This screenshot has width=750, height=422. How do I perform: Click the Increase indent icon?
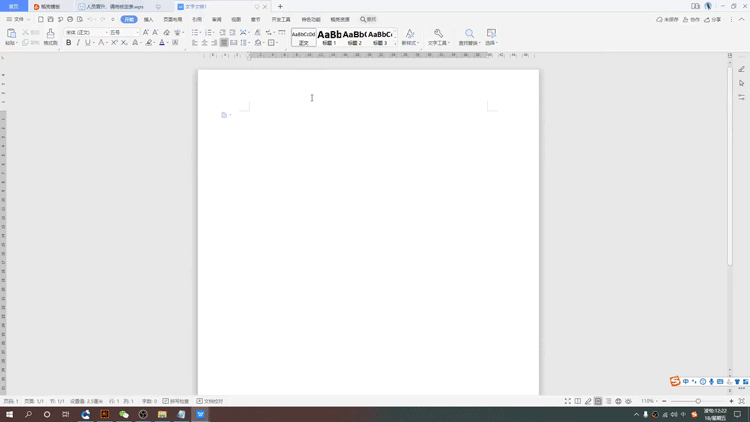[x=232, y=32]
